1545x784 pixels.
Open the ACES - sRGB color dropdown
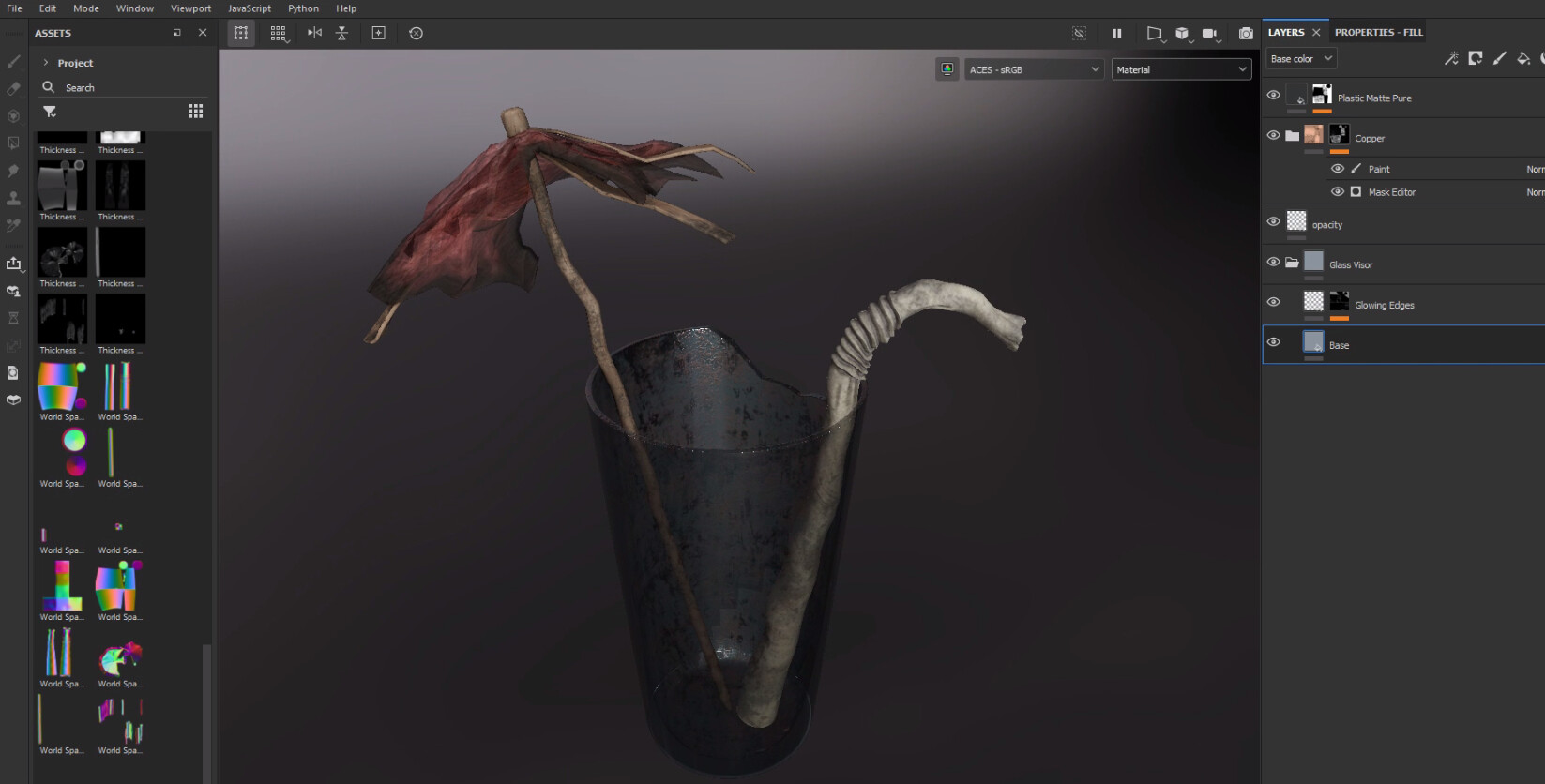1034,69
